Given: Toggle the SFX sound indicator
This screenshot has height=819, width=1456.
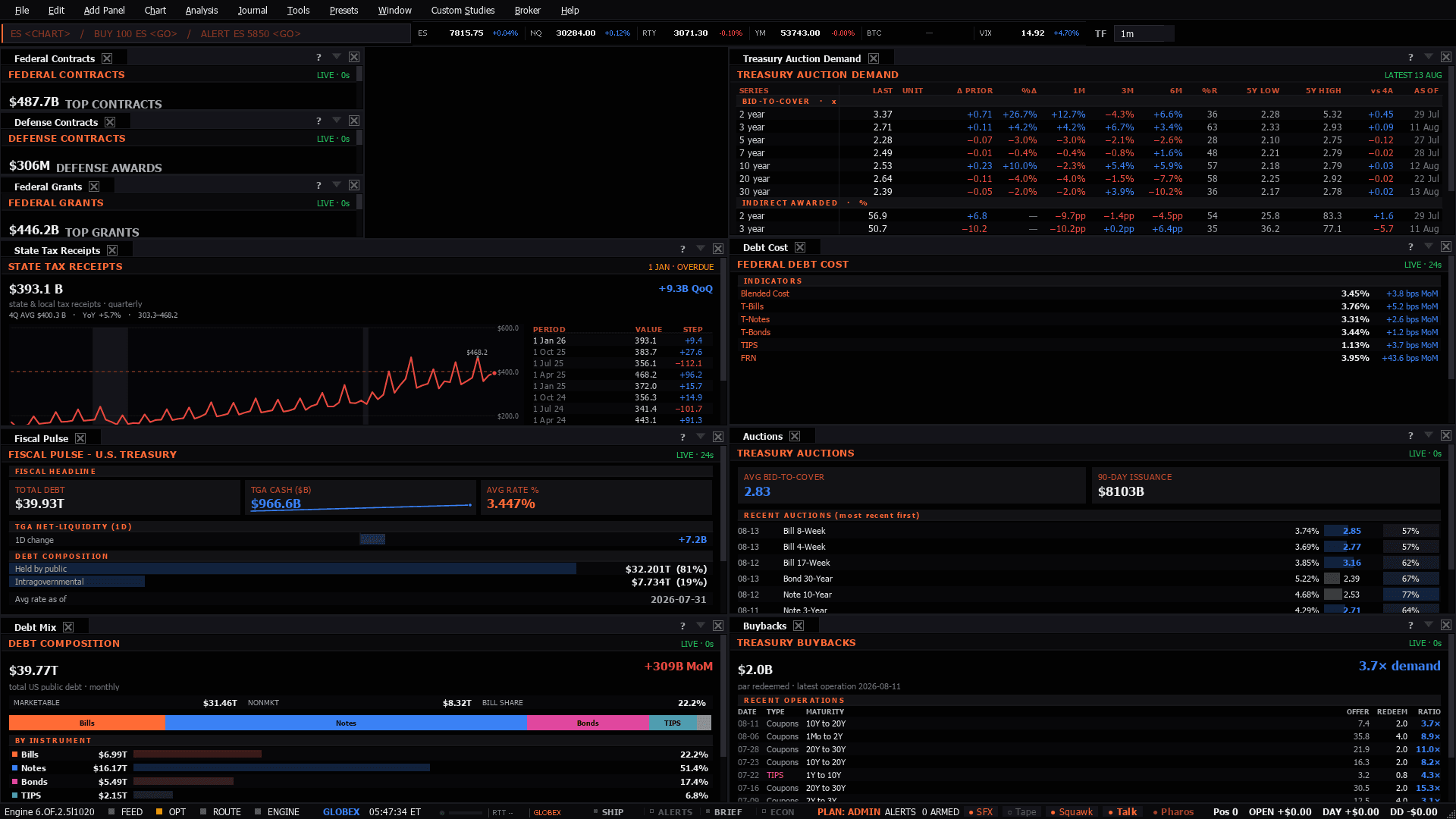Looking at the screenshot, I should coord(981,811).
